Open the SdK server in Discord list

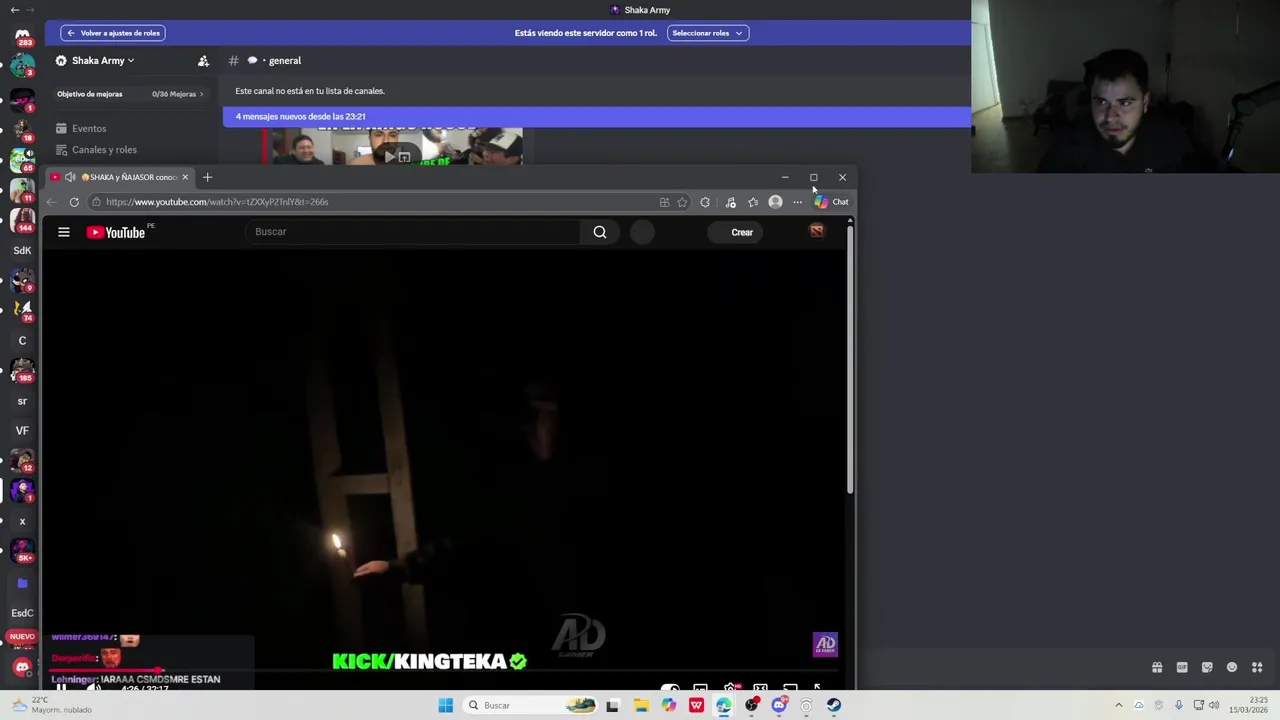pos(22,250)
